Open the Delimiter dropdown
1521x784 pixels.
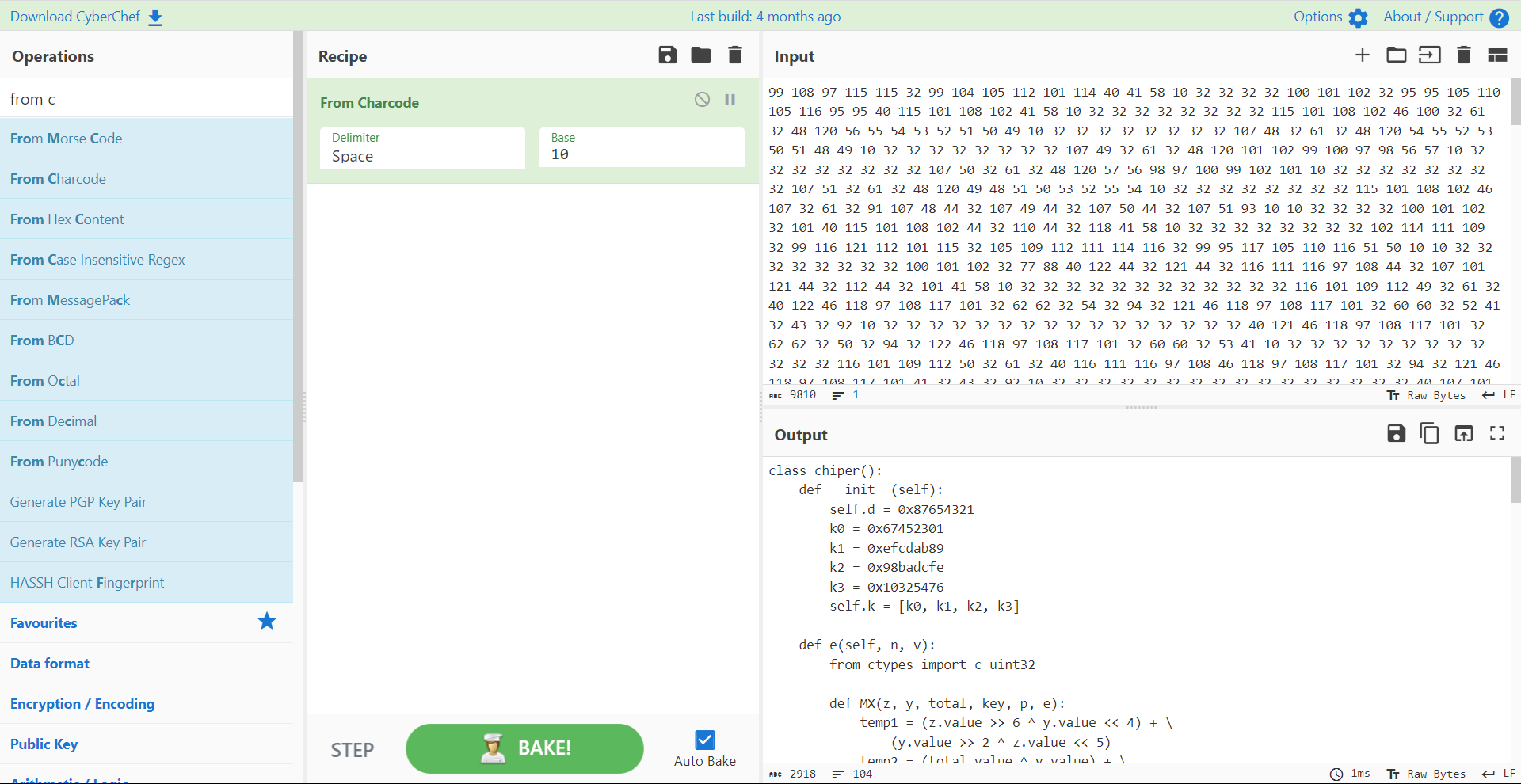click(422, 148)
